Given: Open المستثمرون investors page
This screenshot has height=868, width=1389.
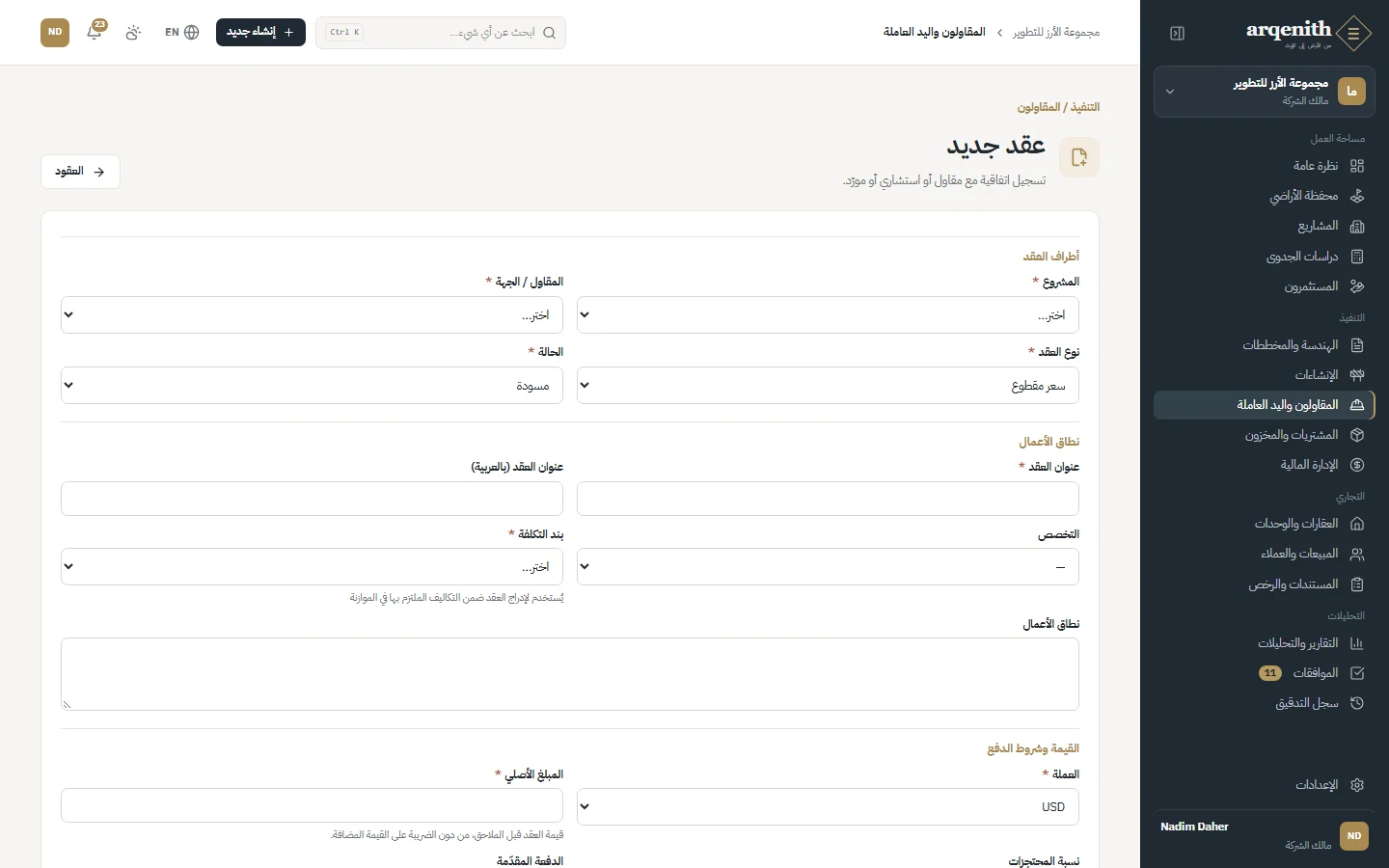Looking at the screenshot, I should coord(1264,286).
